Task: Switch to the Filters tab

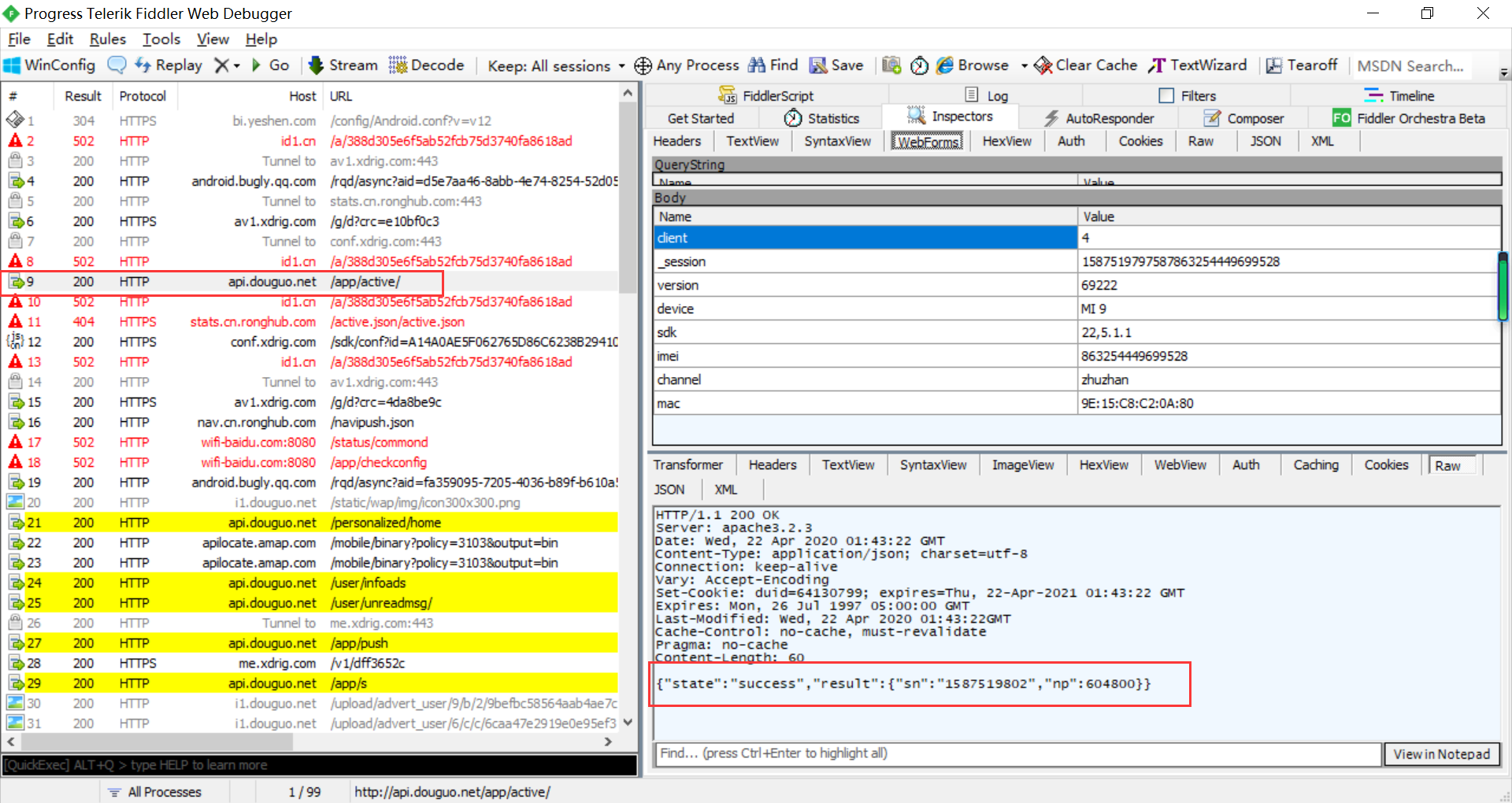Action: point(1188,95)
